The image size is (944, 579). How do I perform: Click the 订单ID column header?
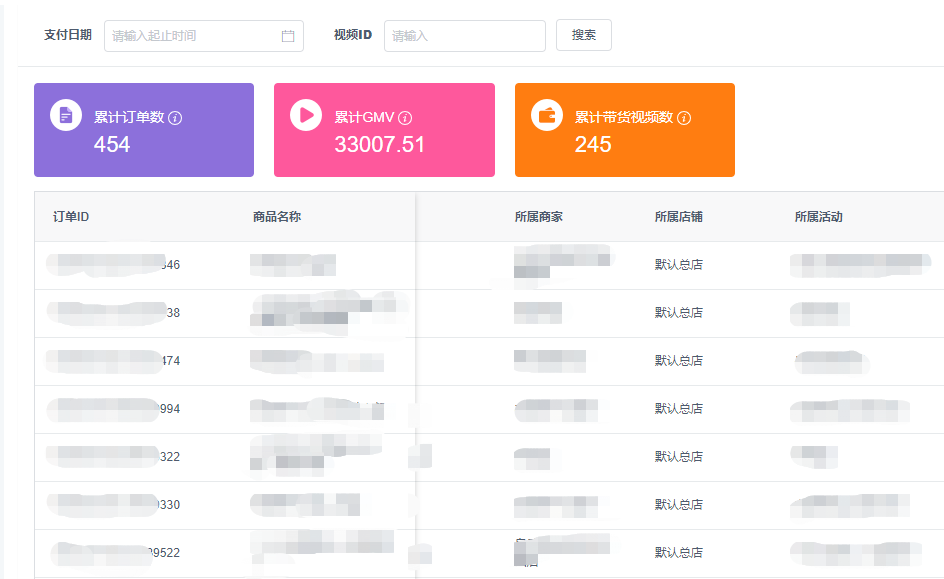pyautogui.click(x=71, y=217)
